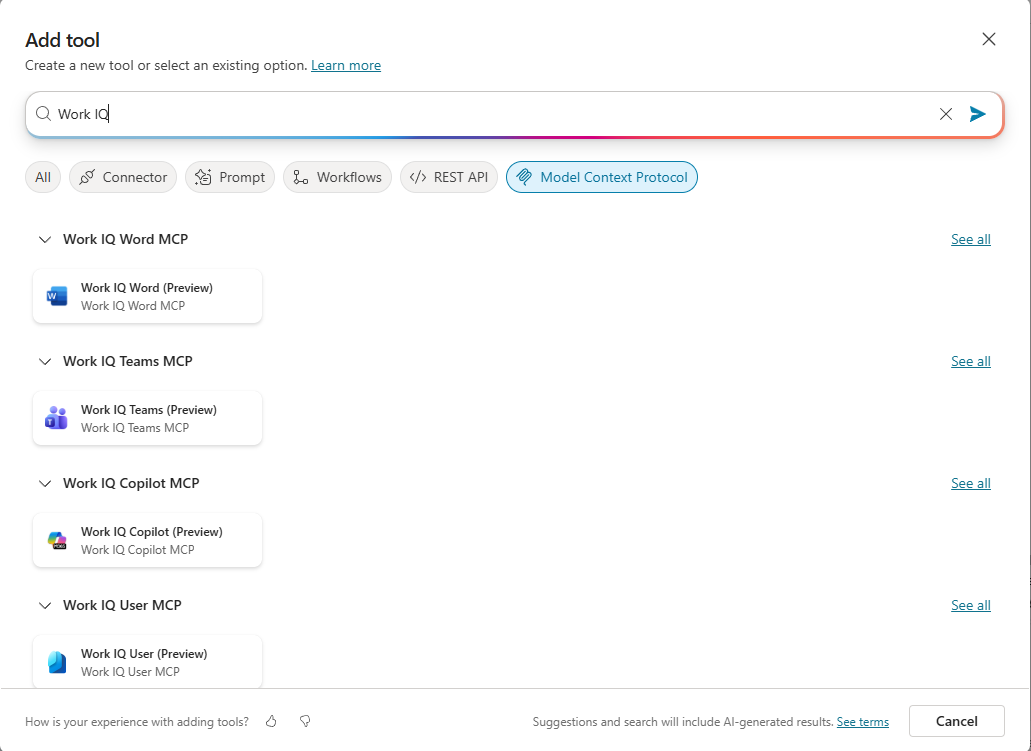
Task: Click the Work IQ User icon
Action: pyautogui.click(x=57, y=662)
